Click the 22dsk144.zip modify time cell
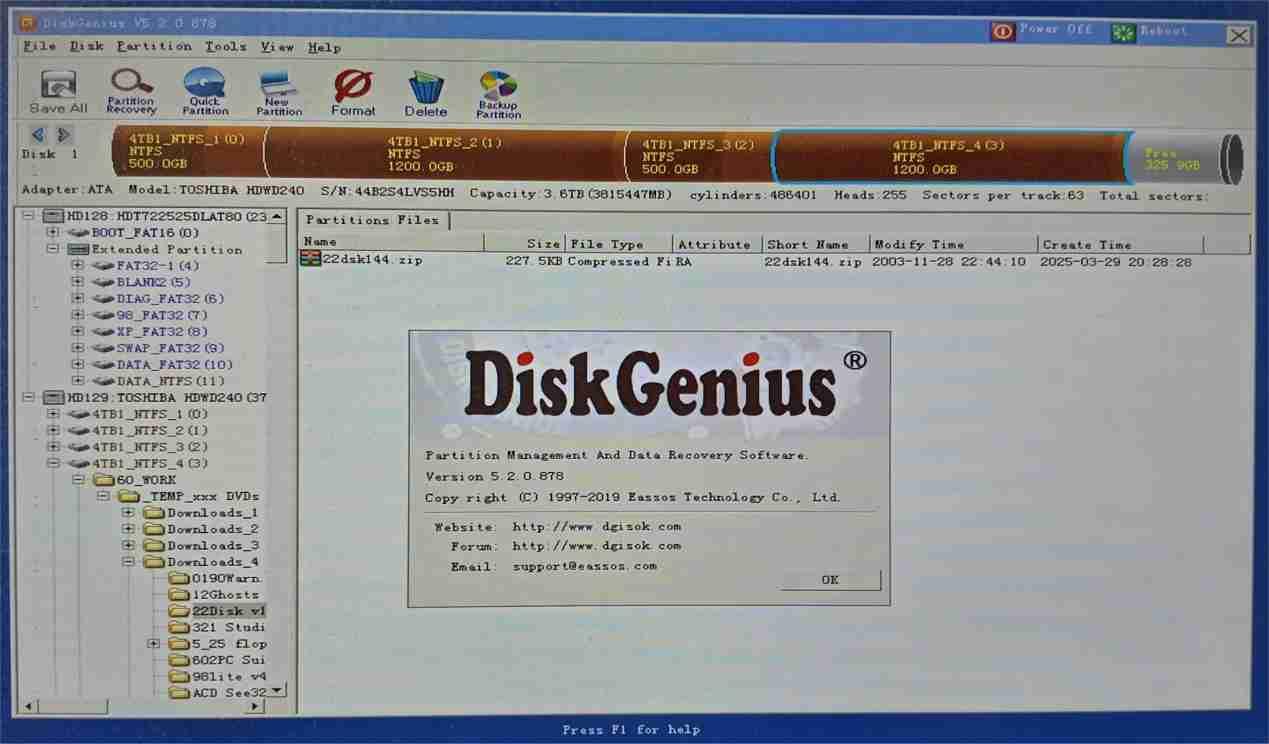The image size is (1269, 744). [x=949, y=261]
